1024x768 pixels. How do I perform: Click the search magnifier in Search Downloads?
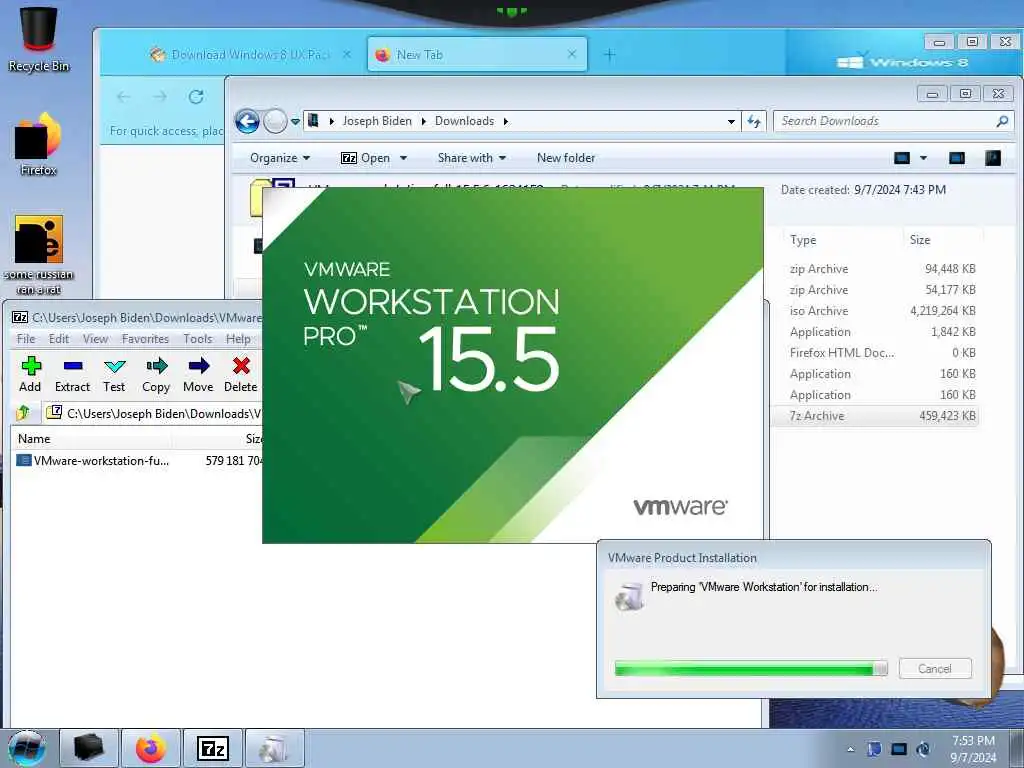[1002, 121]
